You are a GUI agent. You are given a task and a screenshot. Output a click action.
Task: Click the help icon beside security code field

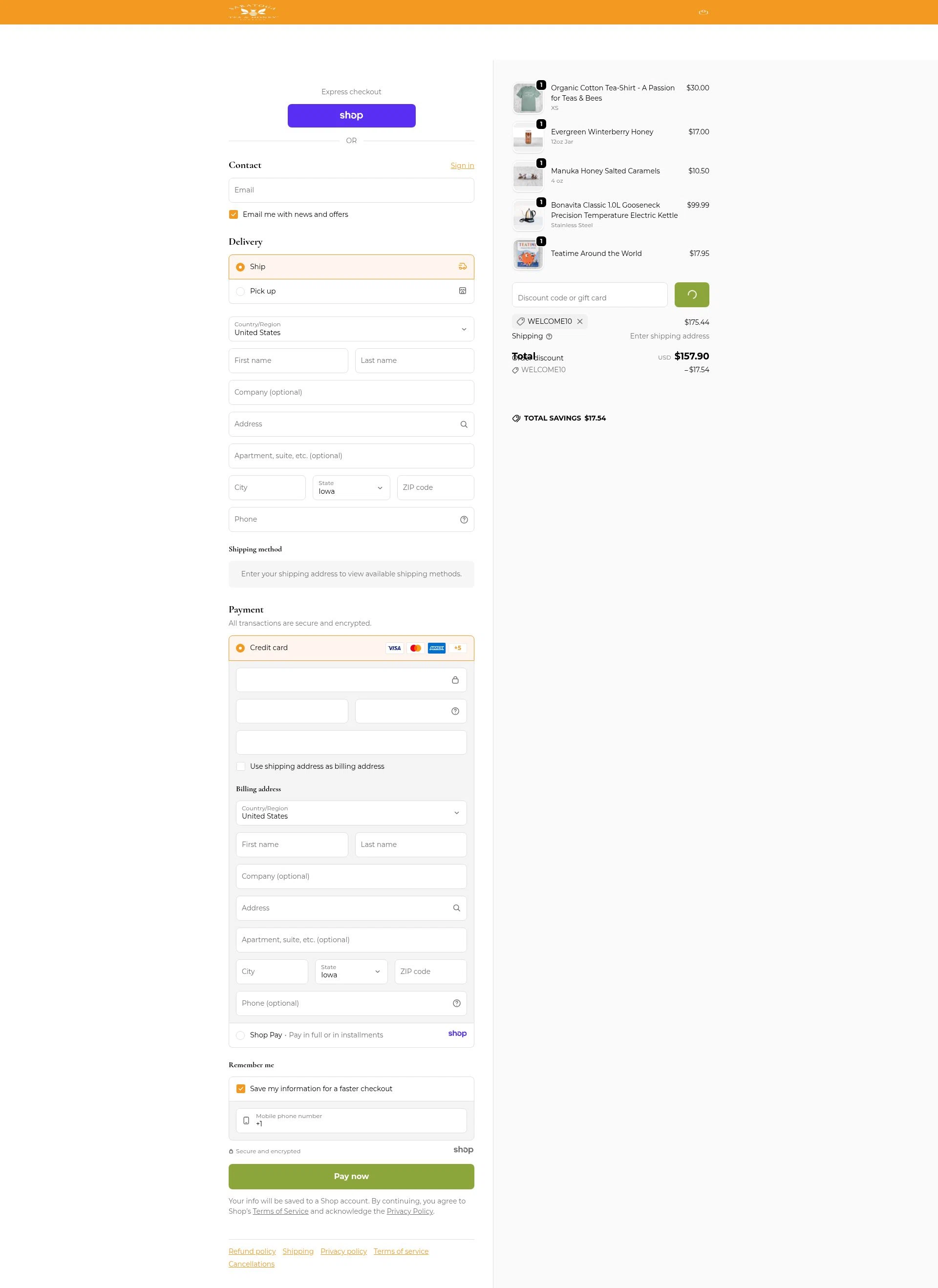click(455, 711)
